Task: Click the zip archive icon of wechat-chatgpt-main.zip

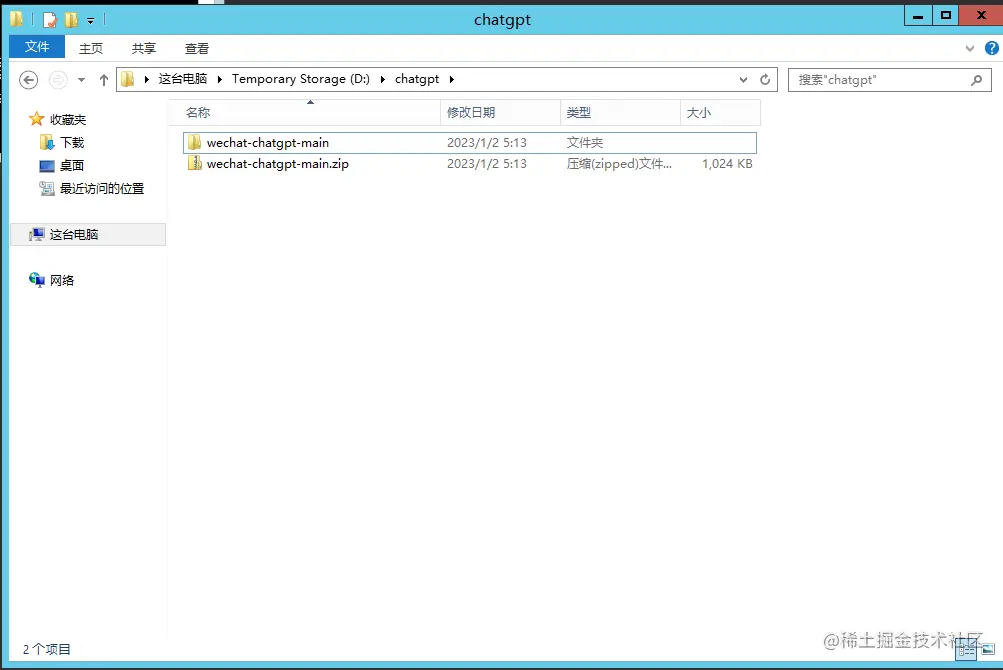Action: 194,163
